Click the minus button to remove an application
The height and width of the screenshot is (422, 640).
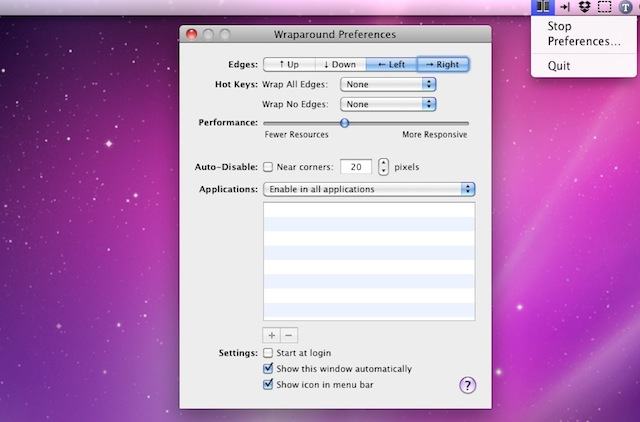(289, 335)
